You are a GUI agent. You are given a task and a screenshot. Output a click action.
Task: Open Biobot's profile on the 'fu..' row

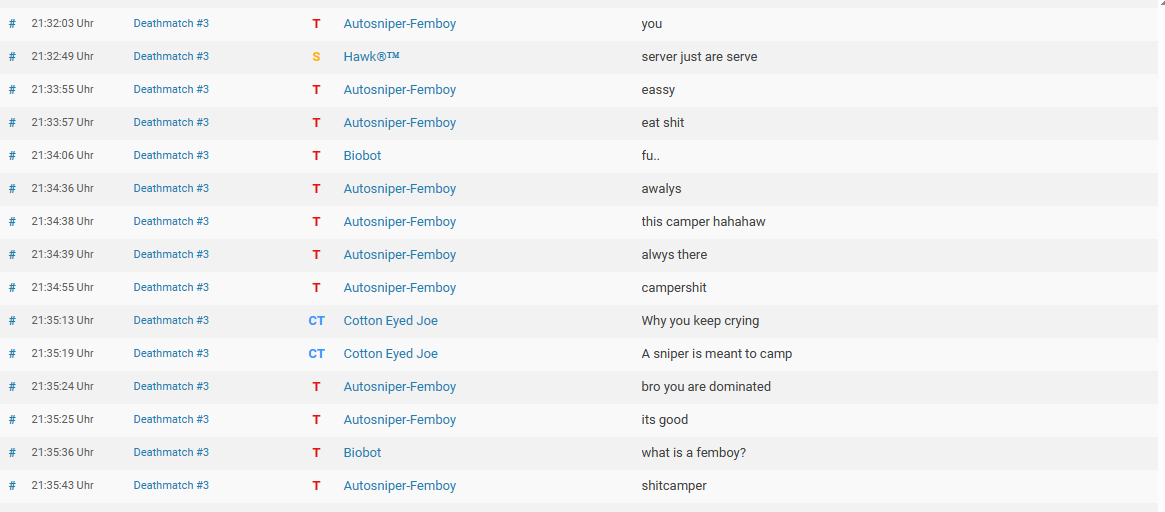pyautogui.click(x=363, y=155)
